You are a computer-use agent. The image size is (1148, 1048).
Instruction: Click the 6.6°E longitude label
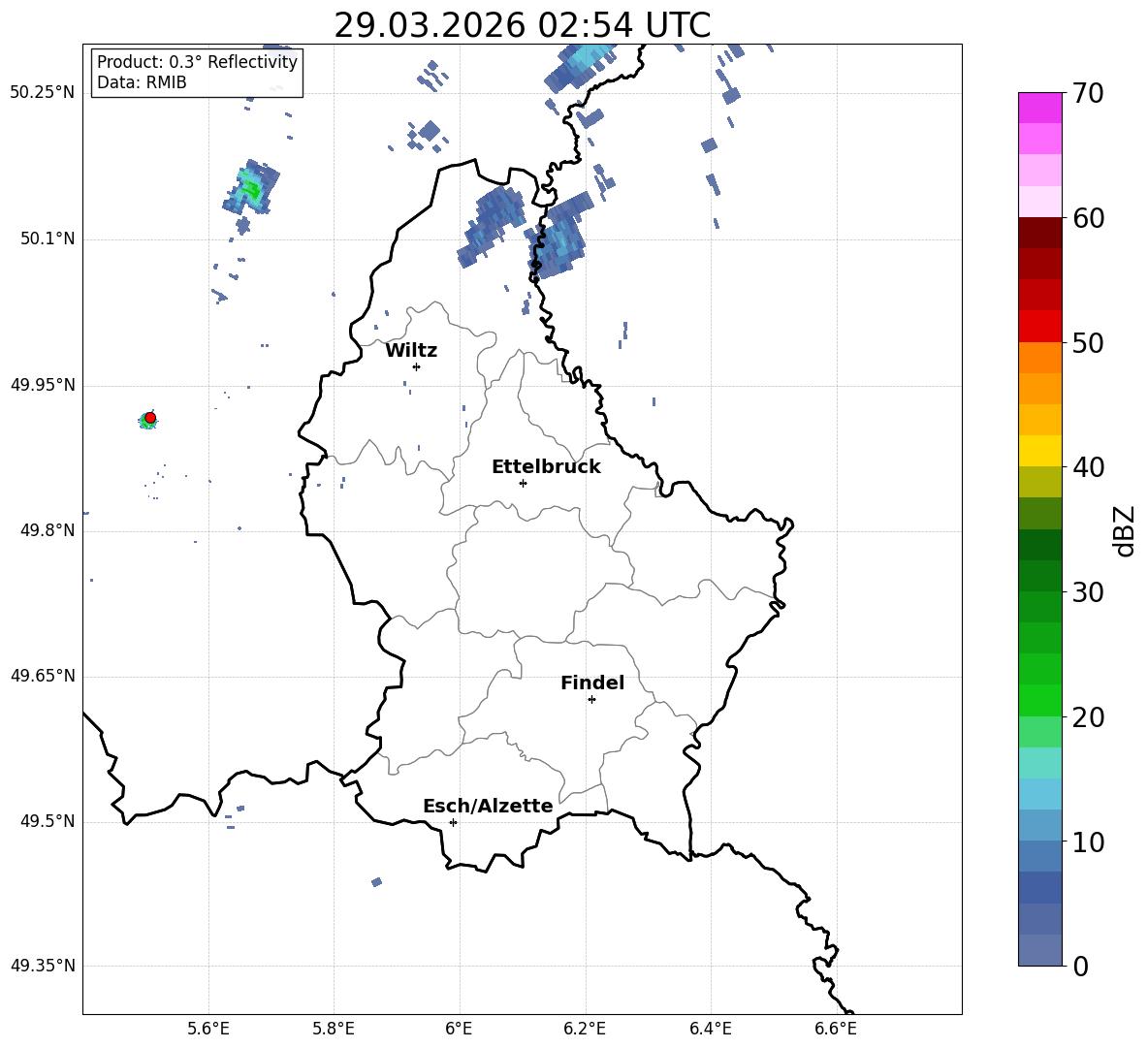836,1029
